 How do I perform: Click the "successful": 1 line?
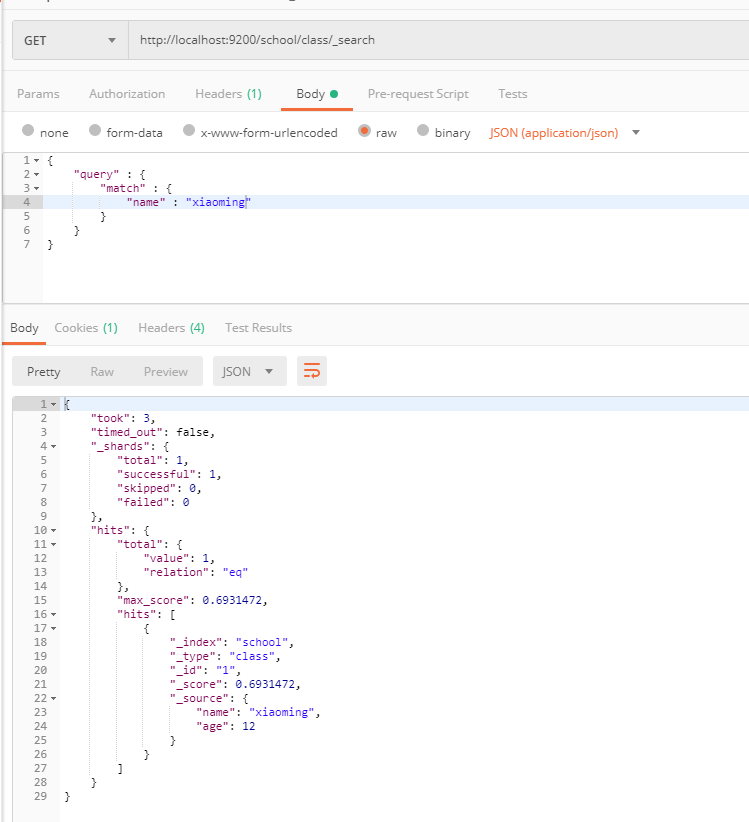[169, 474]
